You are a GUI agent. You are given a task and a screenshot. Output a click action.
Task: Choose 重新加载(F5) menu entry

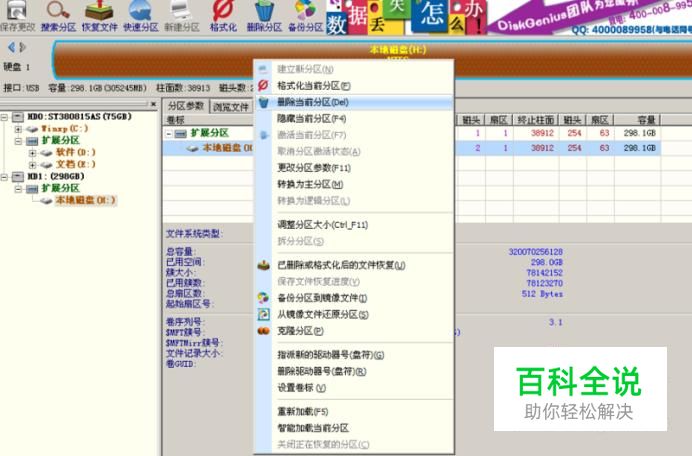(x=354, y=411)
